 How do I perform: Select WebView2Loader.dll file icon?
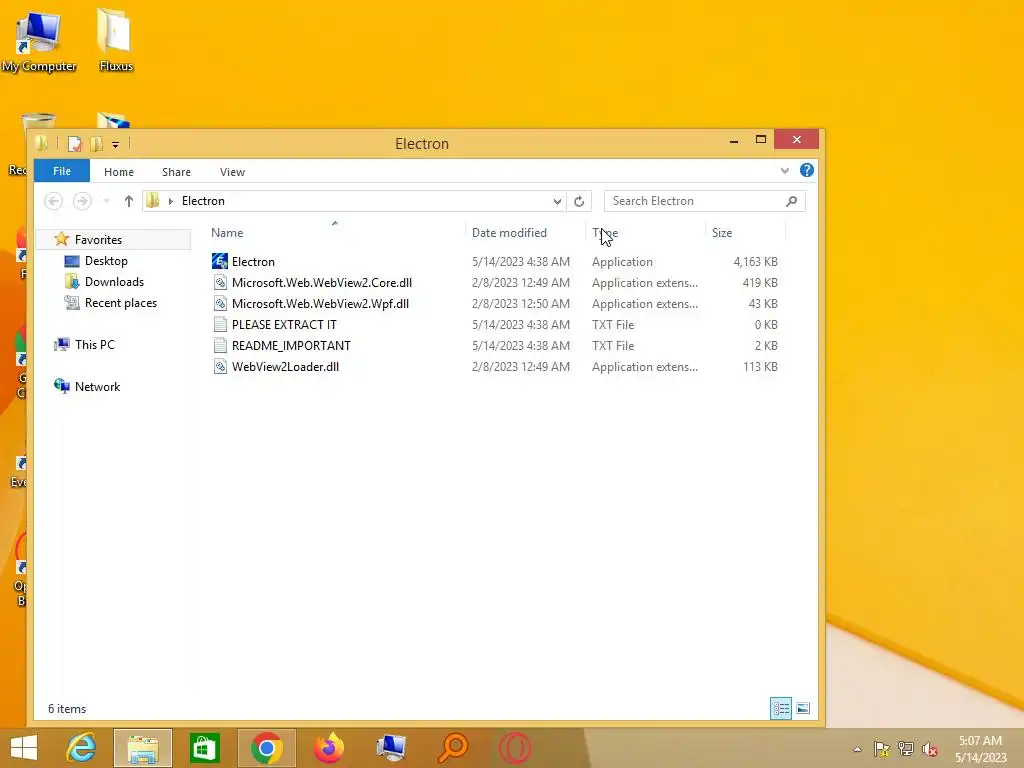(x=220, y=366)
